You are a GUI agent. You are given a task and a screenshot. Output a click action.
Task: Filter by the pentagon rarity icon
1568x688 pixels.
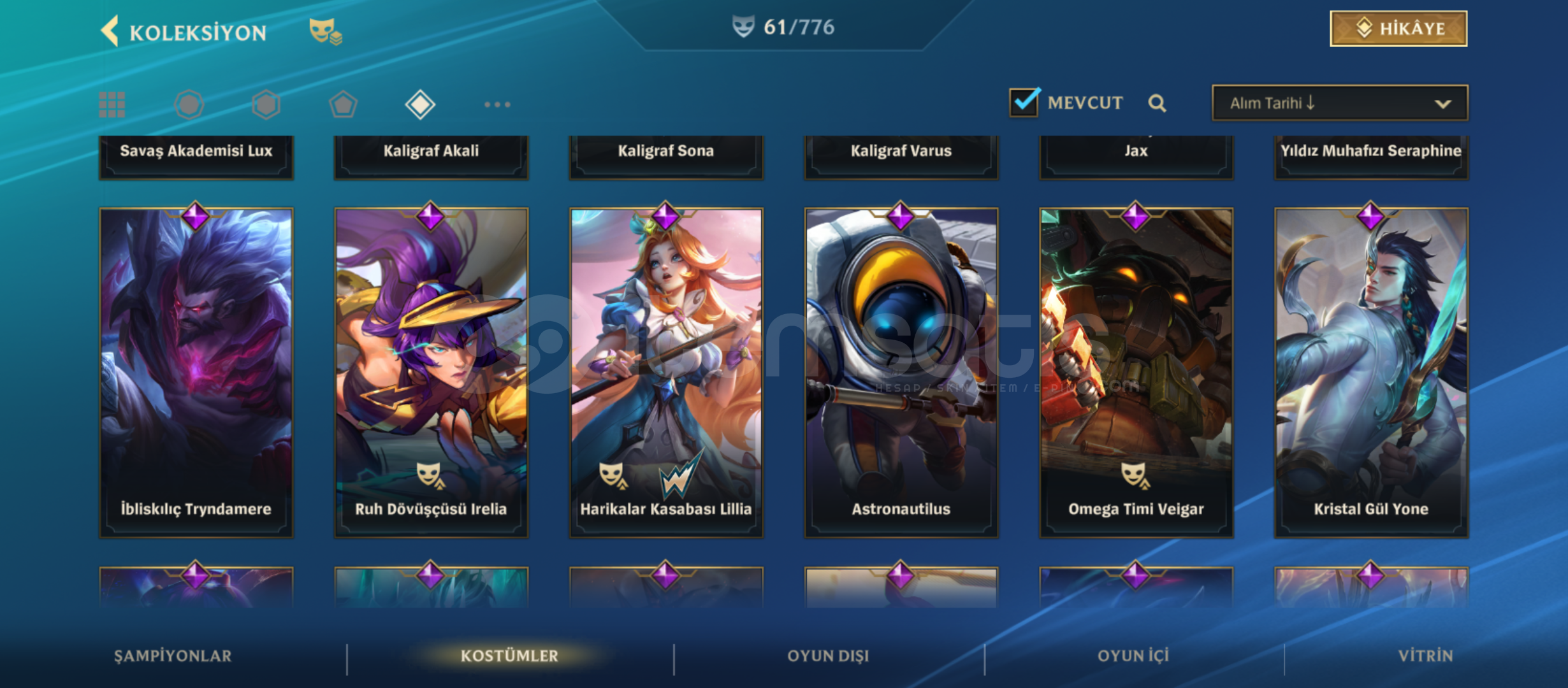pos(343,104)
